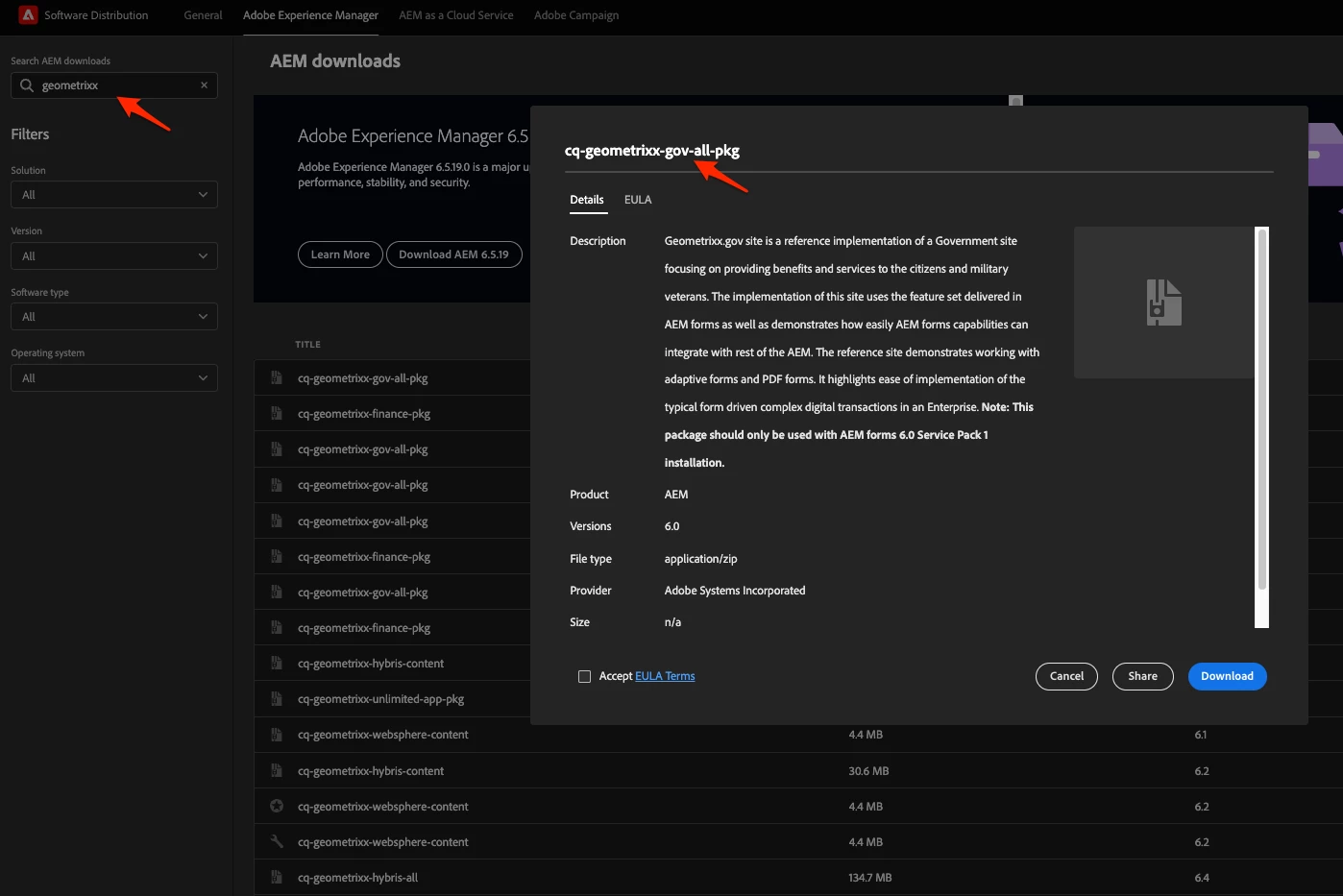This screenshot has height=896, width=1343.
Task: Select the Details tab in the dialog
Action: (x=587, y=200)
